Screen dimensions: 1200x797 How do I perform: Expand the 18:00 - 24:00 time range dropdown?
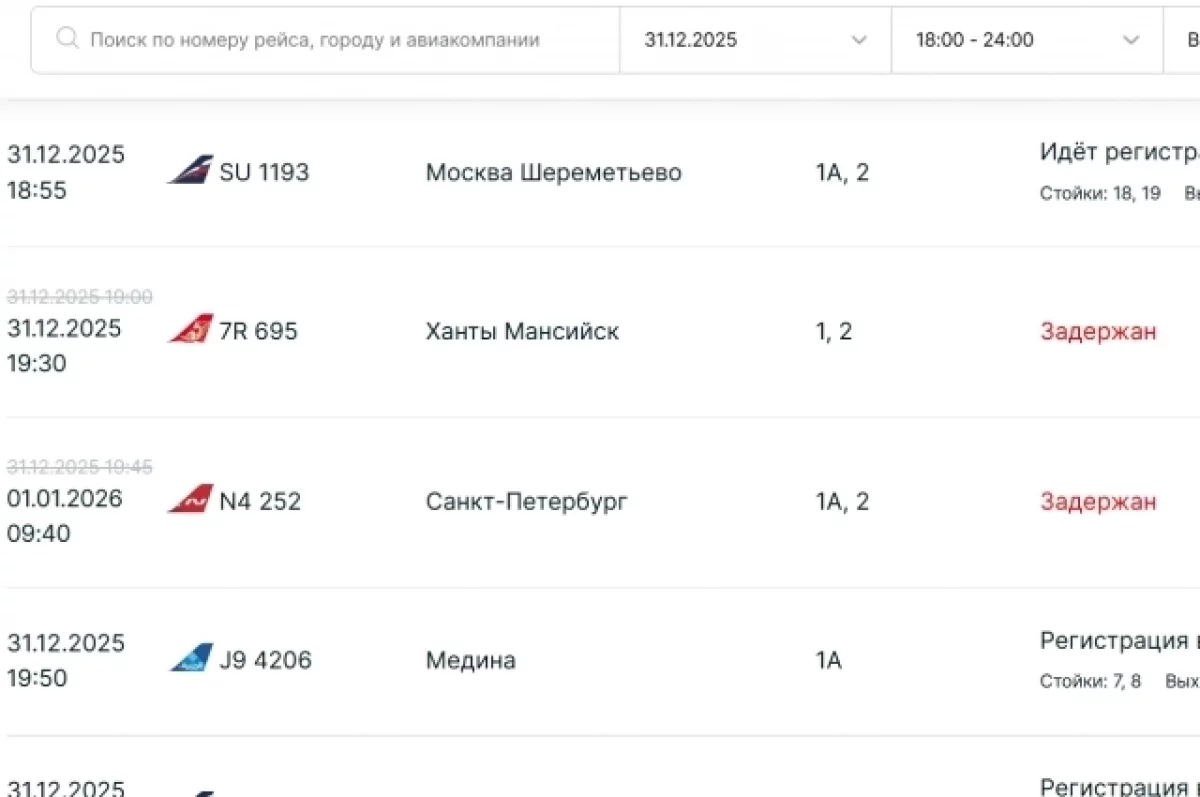pos(1026,40)
